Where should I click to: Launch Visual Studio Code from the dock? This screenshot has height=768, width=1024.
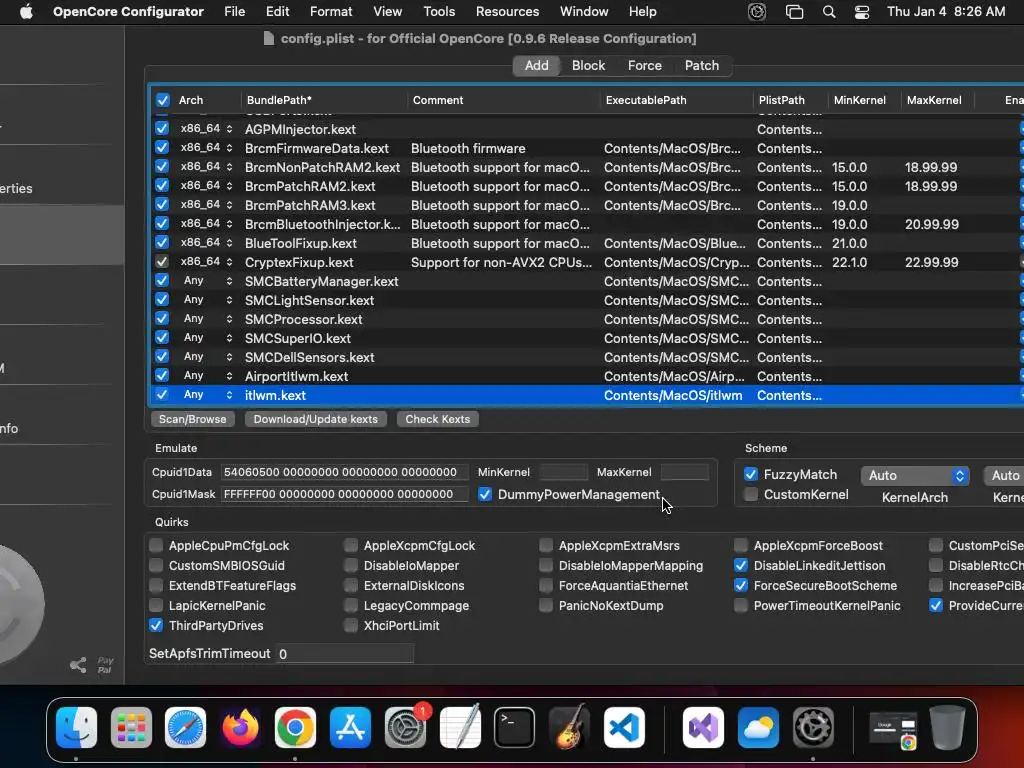coord(624,727)
